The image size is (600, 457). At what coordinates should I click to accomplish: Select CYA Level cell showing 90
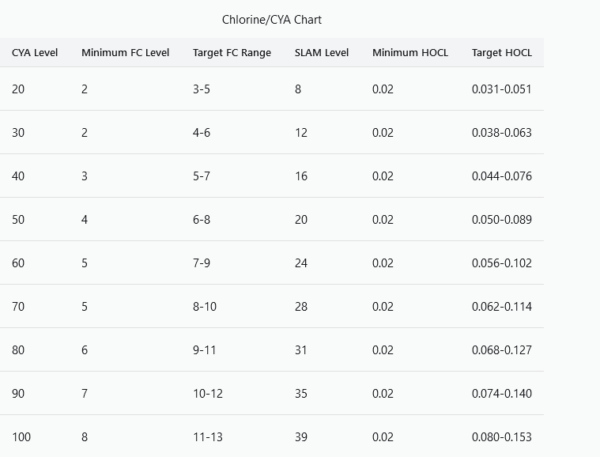pyautogui.click(x=19, y=393)
